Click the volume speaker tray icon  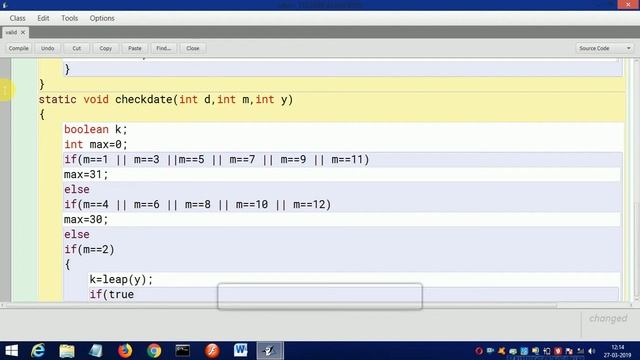pyautogui.click(x=592, y=351)
